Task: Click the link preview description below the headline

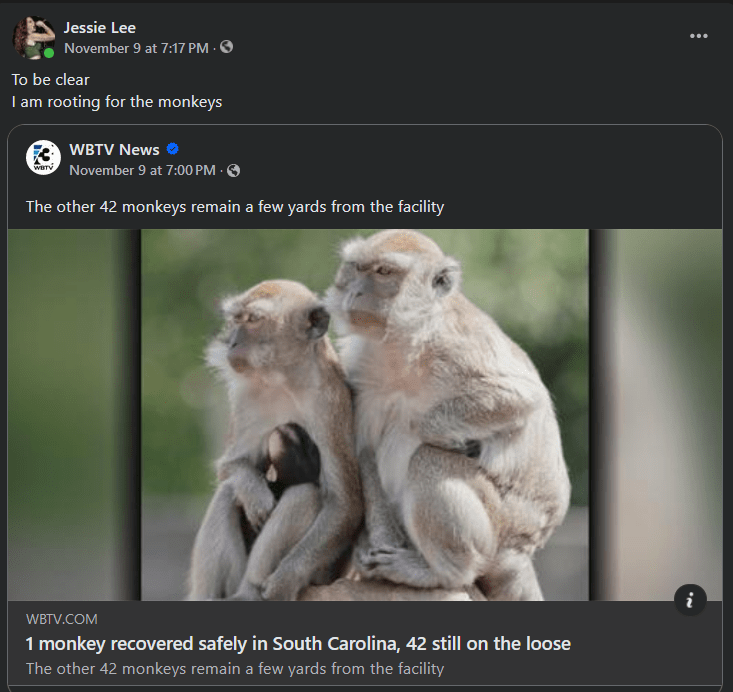Action: pos(235,668)
